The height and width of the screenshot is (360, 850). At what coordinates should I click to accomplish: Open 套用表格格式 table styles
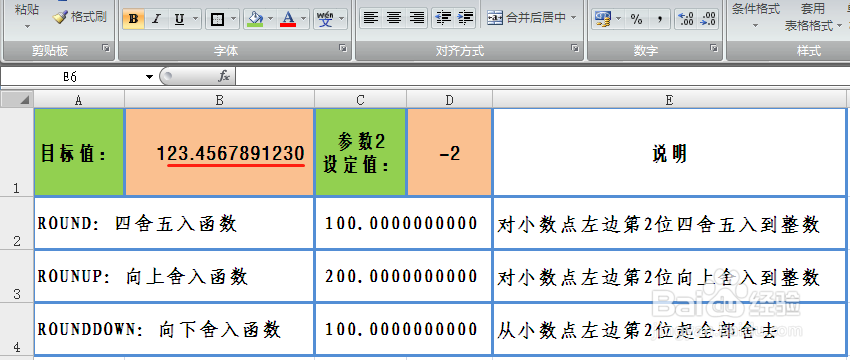point(814,17)
